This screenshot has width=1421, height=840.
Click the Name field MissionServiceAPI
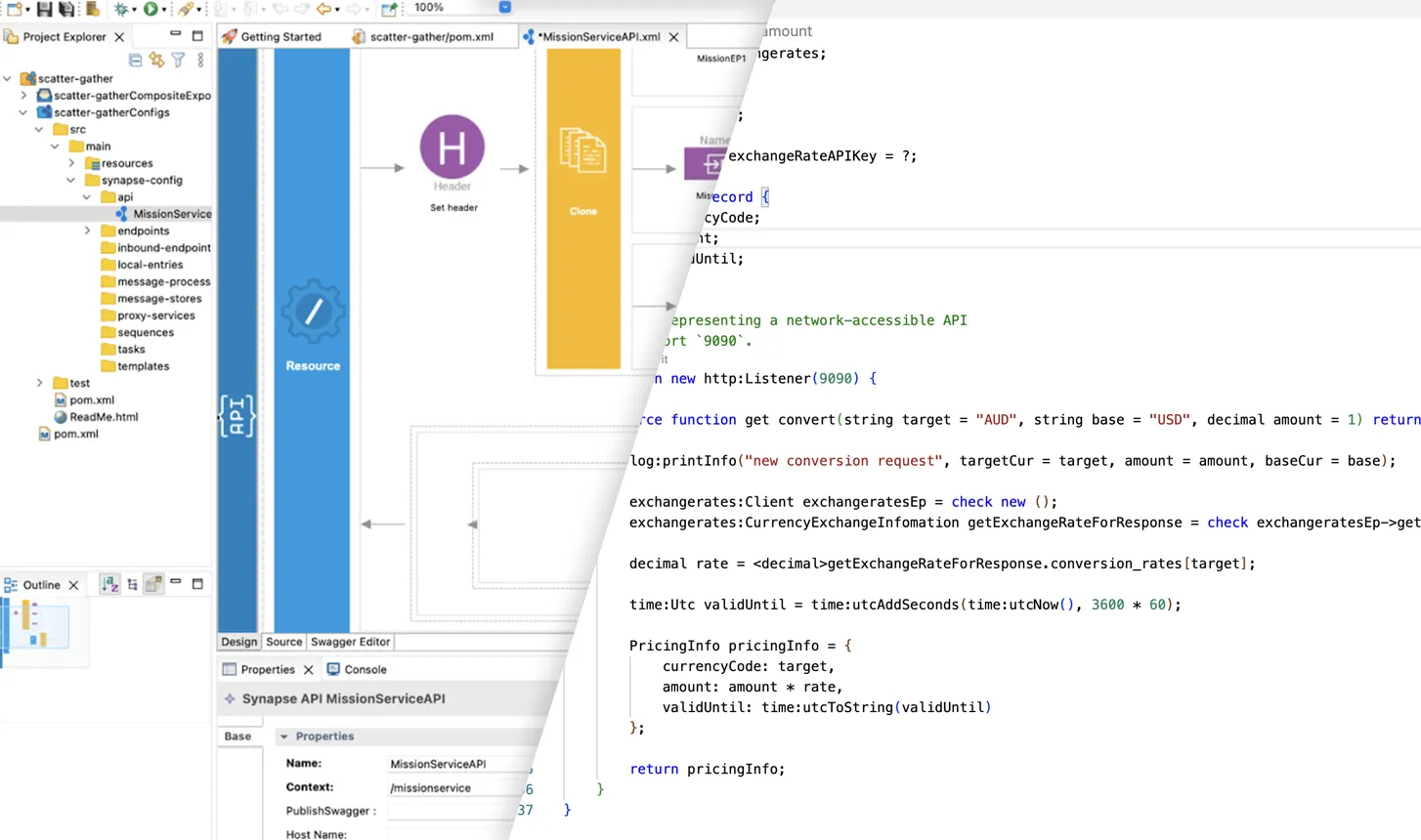[457, 764]
